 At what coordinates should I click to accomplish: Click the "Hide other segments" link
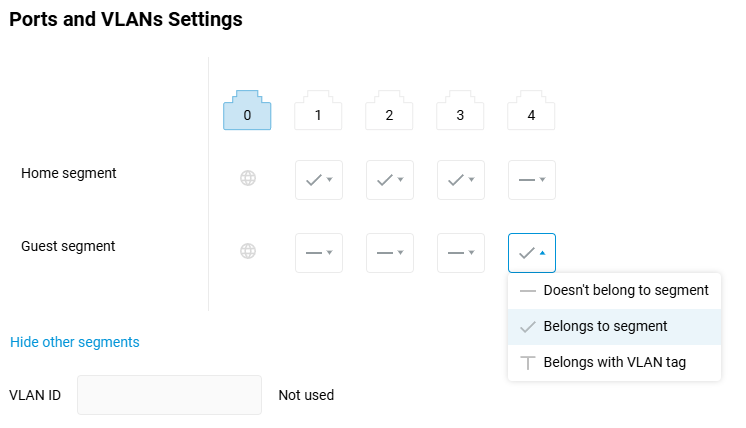(75, 342)
